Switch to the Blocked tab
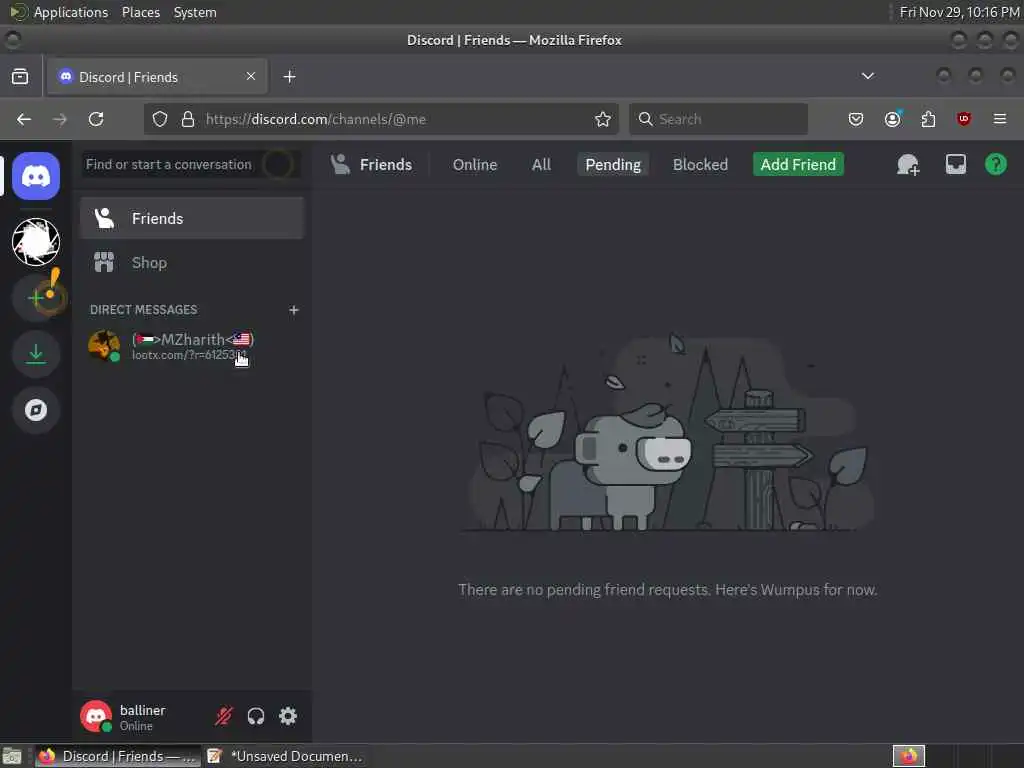The height and width of the screenshot is (768, 1024). [x=700, y=165]
